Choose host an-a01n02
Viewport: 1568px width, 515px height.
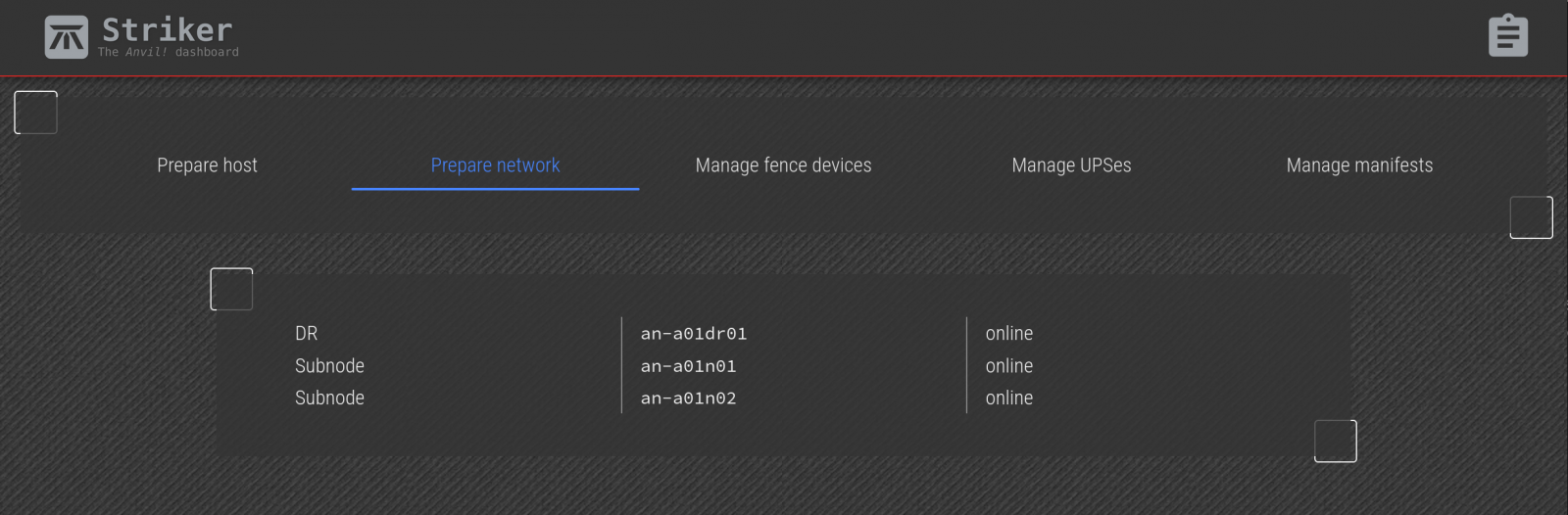tap(688, 398)
